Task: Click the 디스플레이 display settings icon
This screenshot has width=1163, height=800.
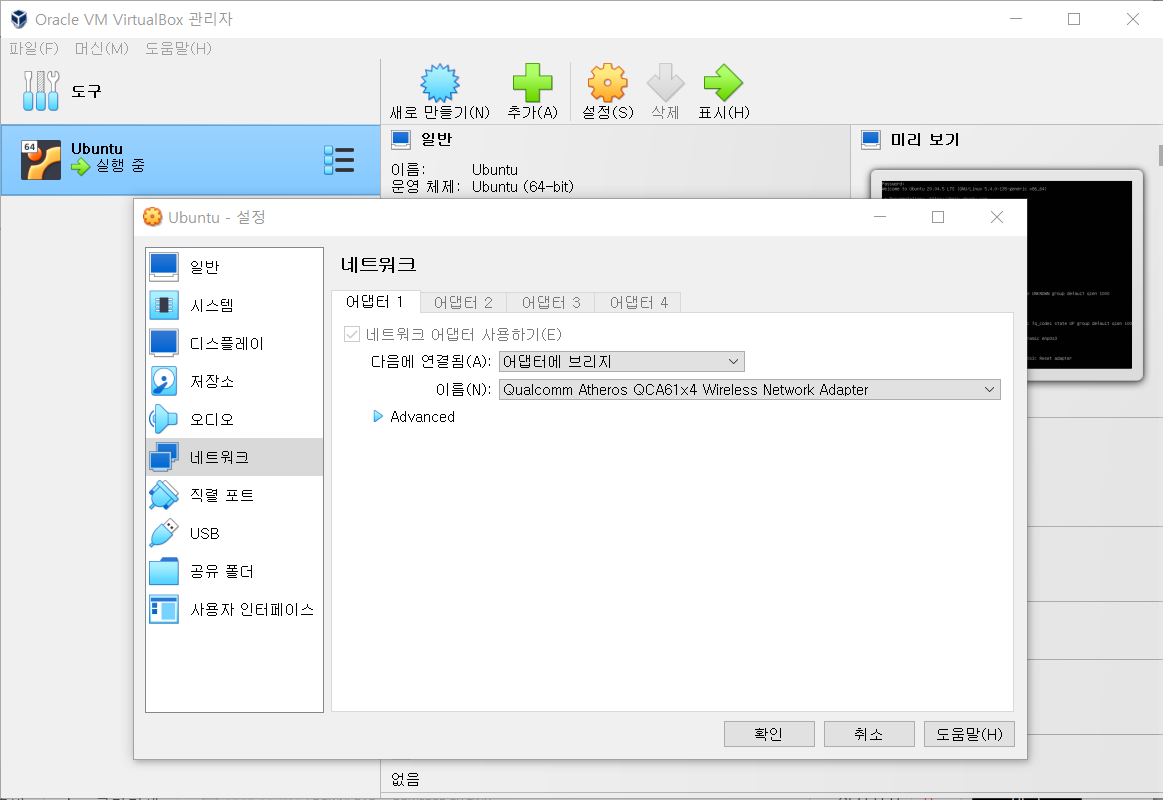Action: tap(163, 342)
